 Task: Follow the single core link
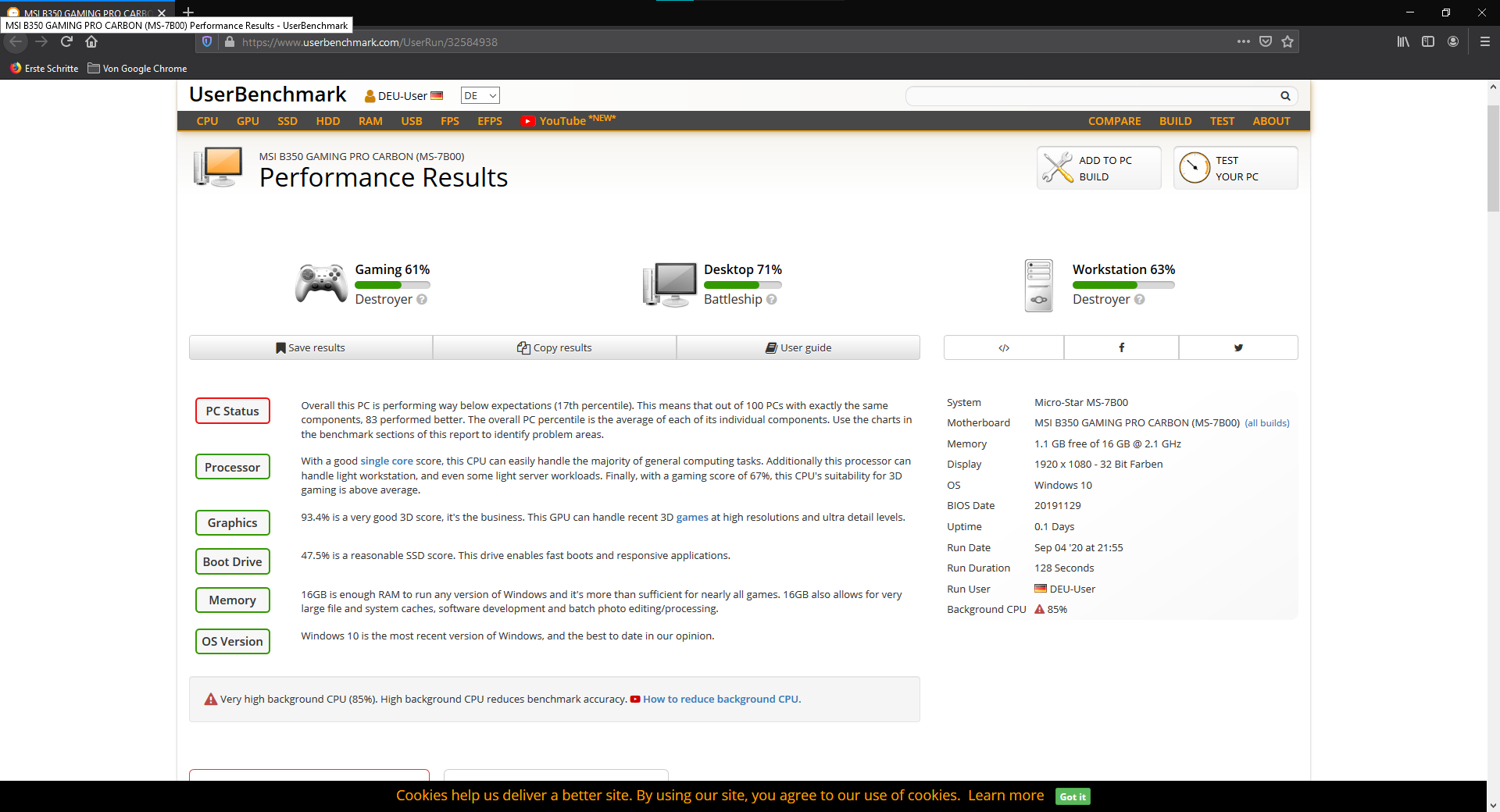387,461
